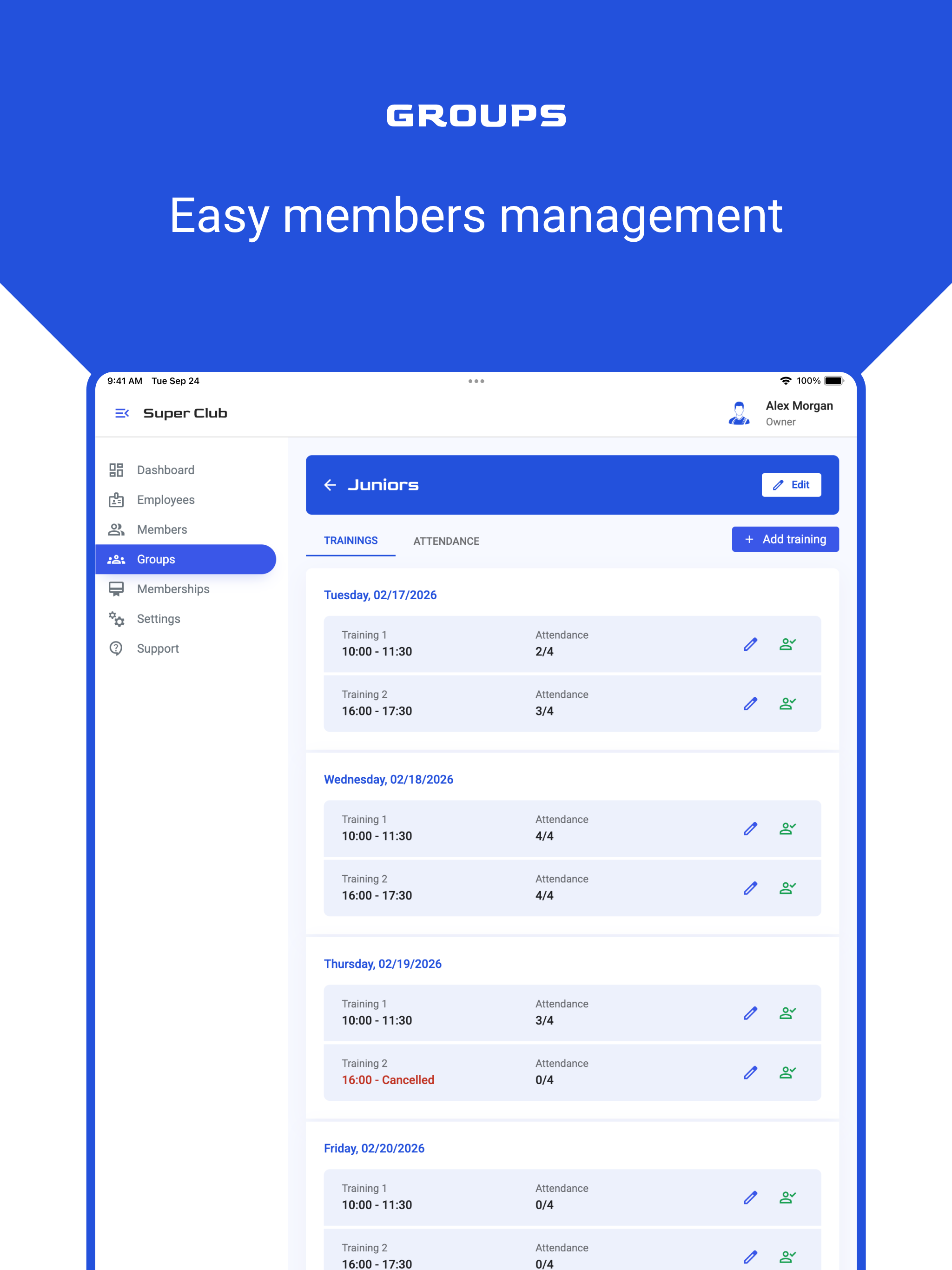Click the Employees badge icon

pyautogui.click(x=116, y=500)
